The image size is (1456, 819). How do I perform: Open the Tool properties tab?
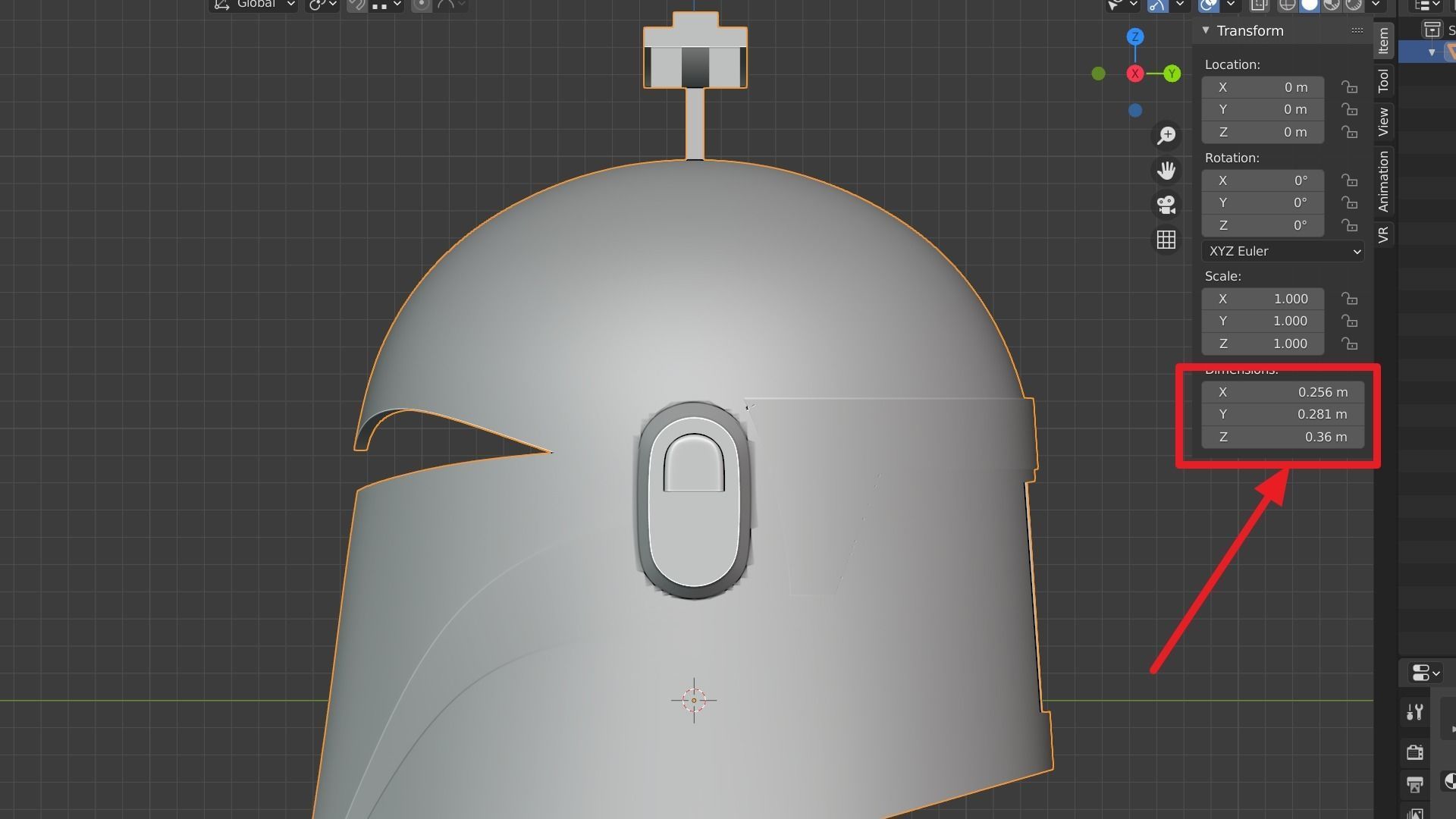[1415, 712]
